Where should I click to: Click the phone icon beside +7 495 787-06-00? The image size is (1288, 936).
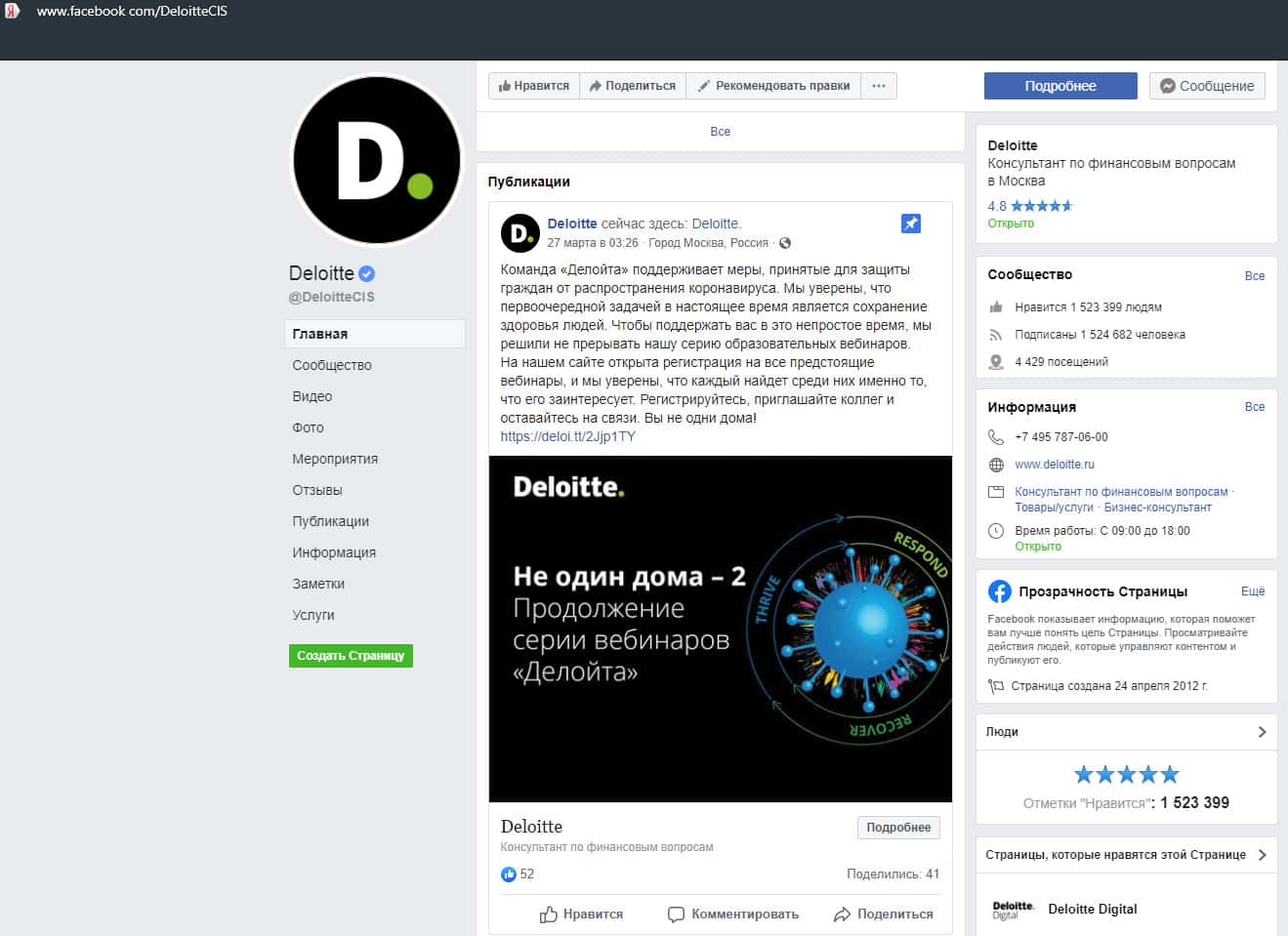(996, 437)
